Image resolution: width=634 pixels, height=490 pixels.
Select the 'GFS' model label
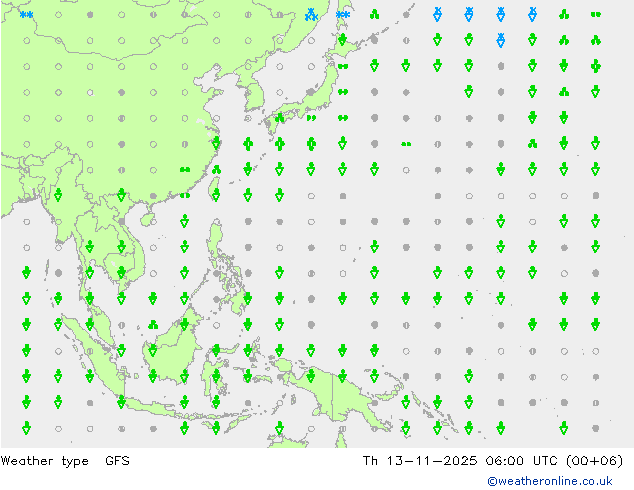tap(117, 460)
